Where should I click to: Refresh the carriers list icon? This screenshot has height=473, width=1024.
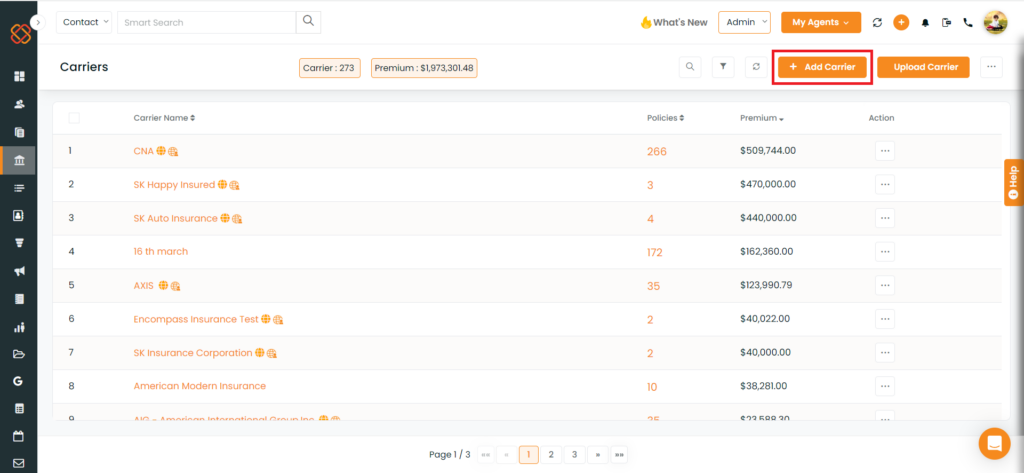[x=756, y=67]
